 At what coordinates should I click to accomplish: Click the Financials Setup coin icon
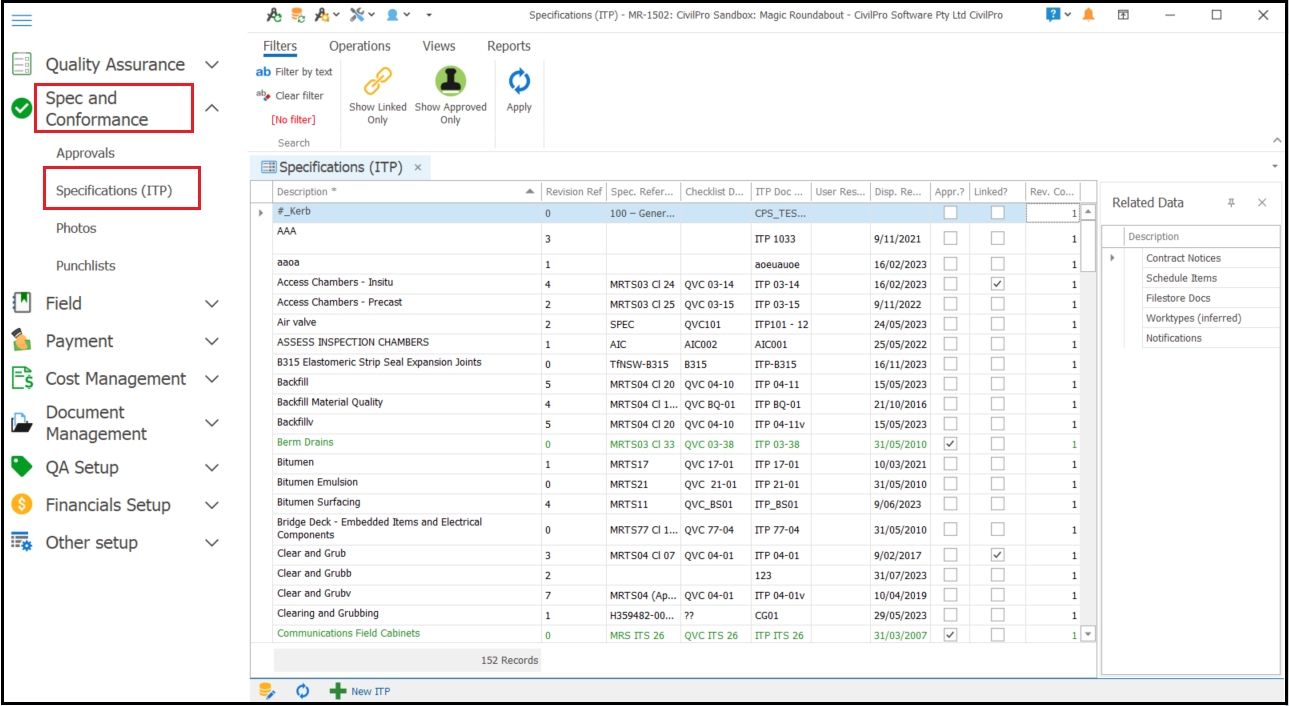pyautogui.click(x=22, y=505)
